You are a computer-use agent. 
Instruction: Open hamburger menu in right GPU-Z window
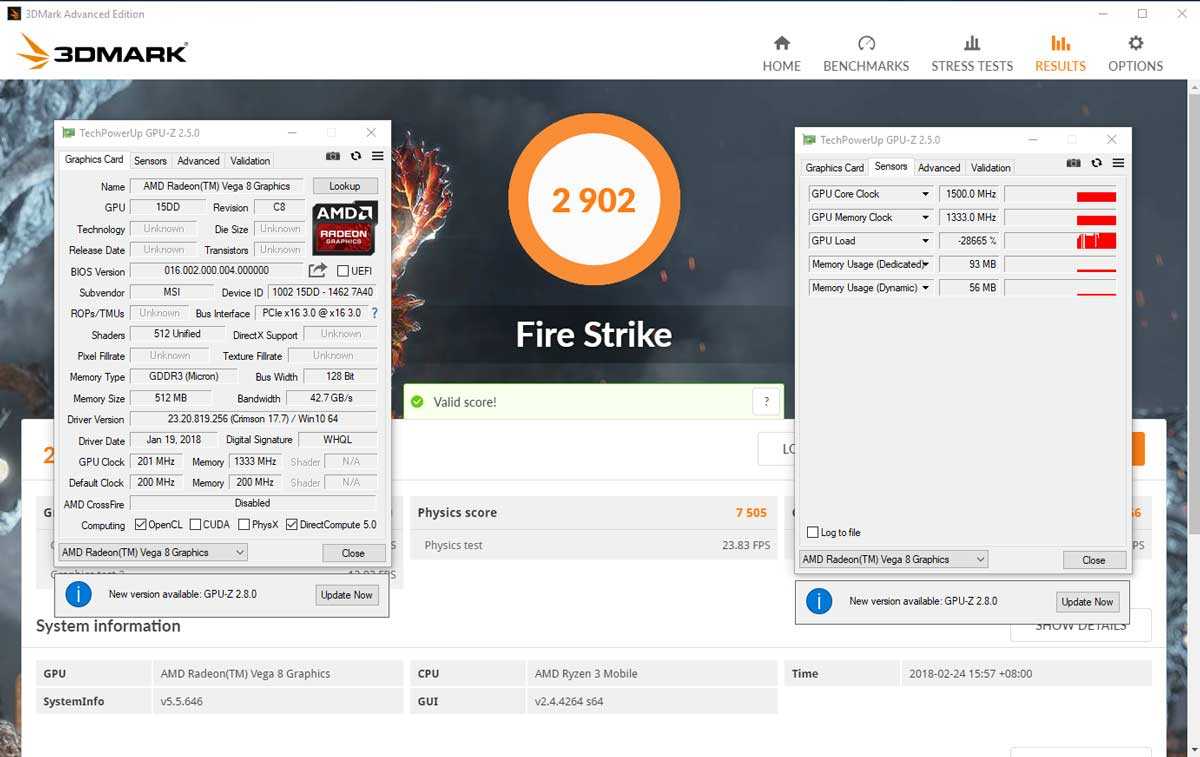(x=1118, y=163)
